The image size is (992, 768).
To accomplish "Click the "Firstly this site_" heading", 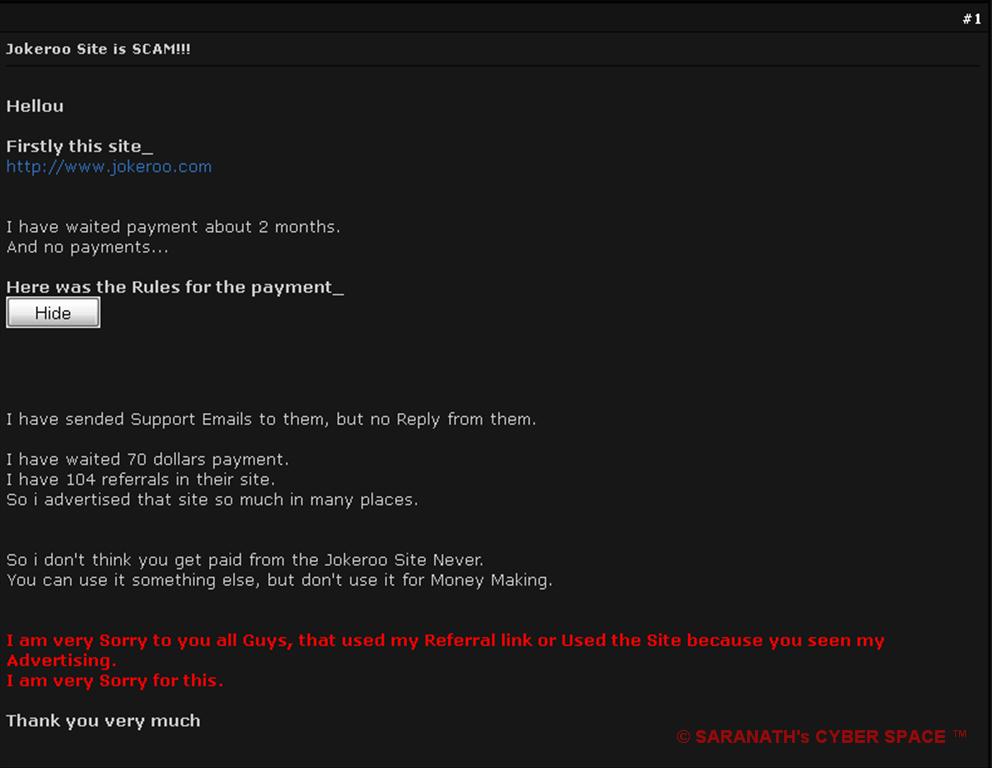I will [80, 146].
